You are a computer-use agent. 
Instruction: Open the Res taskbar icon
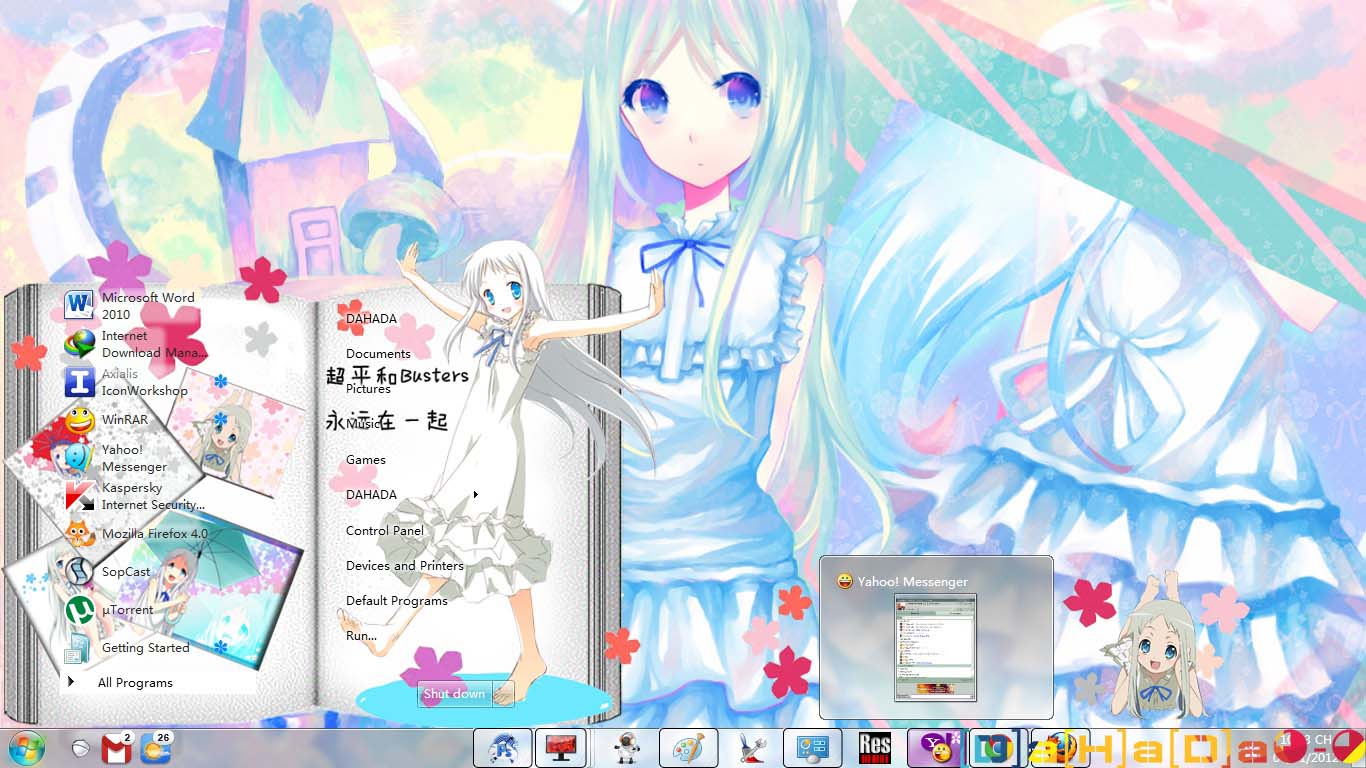875,748
